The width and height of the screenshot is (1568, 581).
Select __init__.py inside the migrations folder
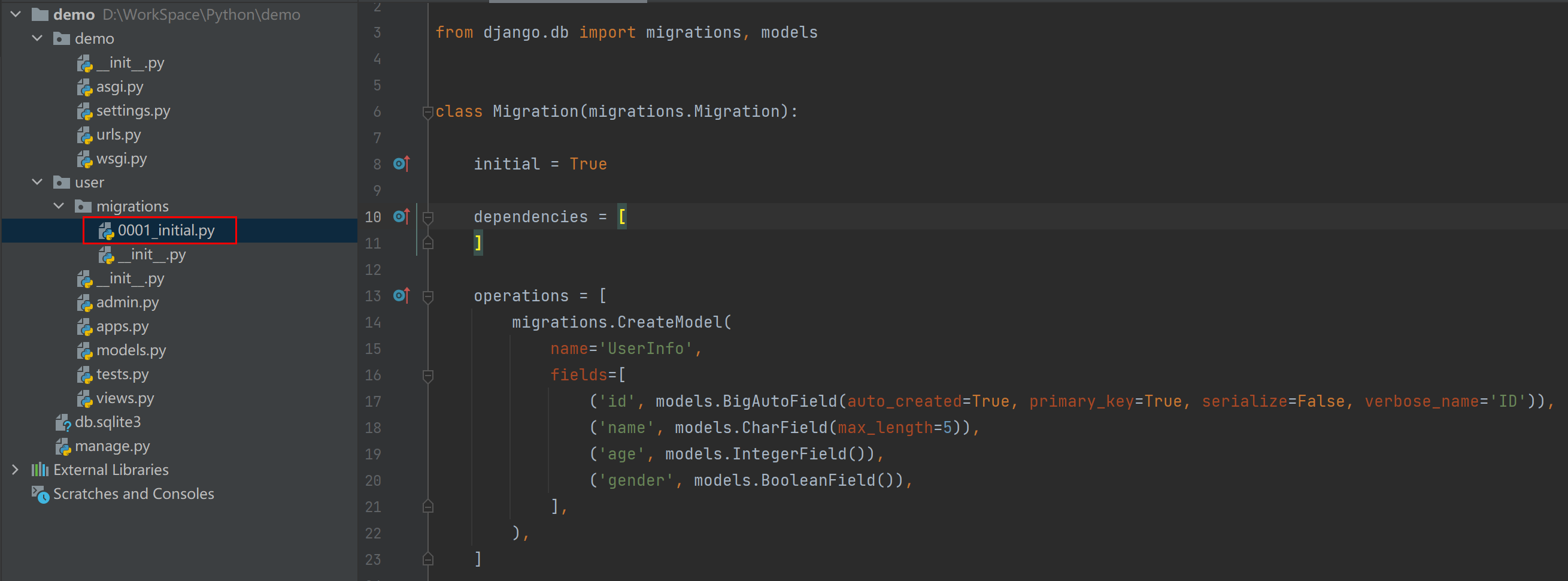152,255
